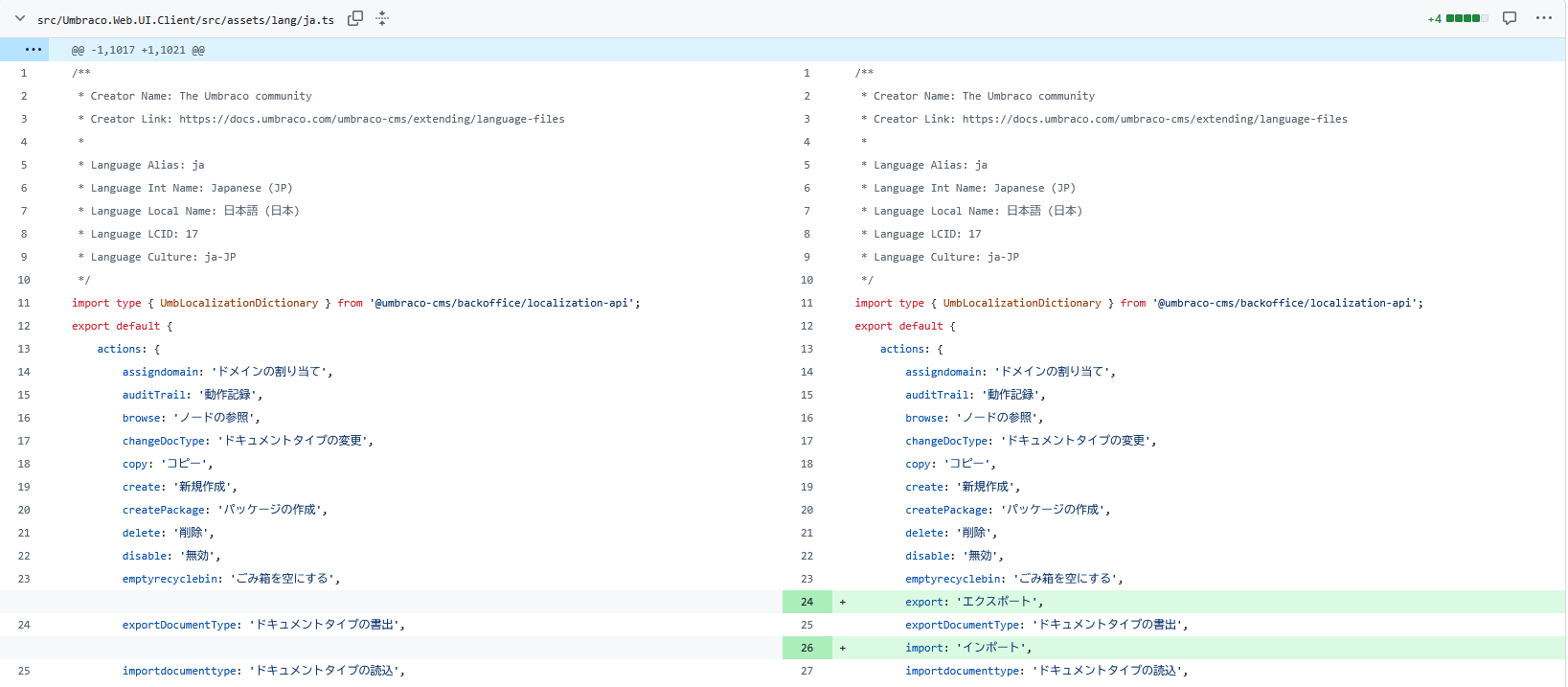Click the hunk header @@ -1,1017 +1,1021 @@
The image size is (1568, 687).
point(138,50)
